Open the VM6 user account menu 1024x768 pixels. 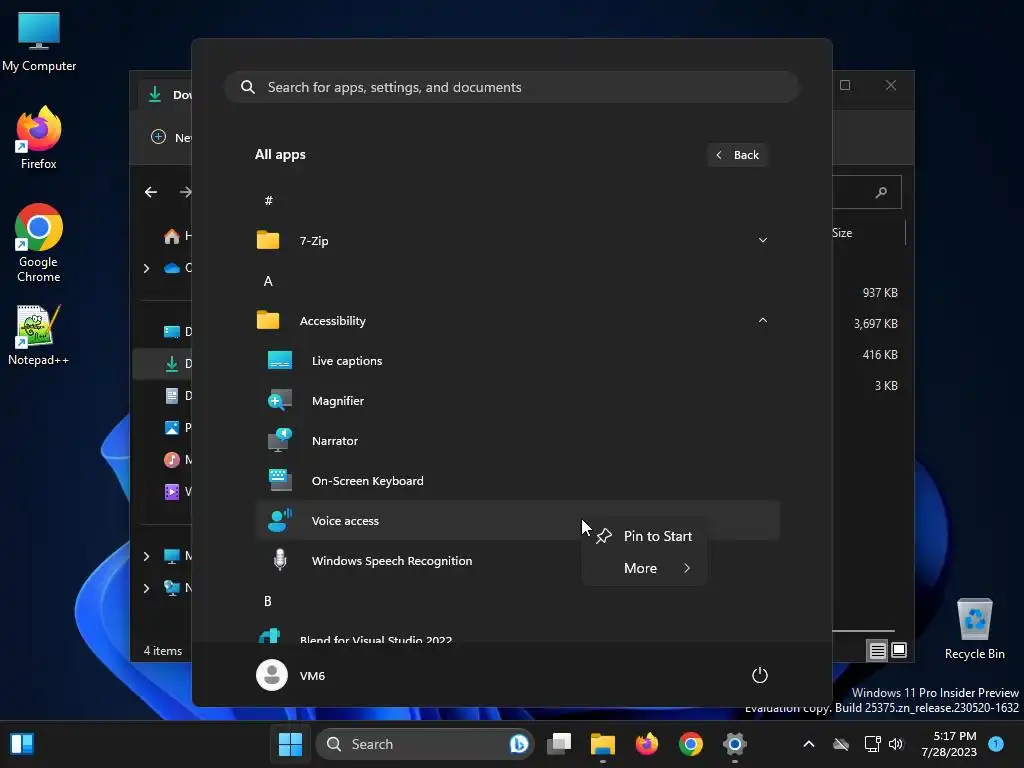291,675
